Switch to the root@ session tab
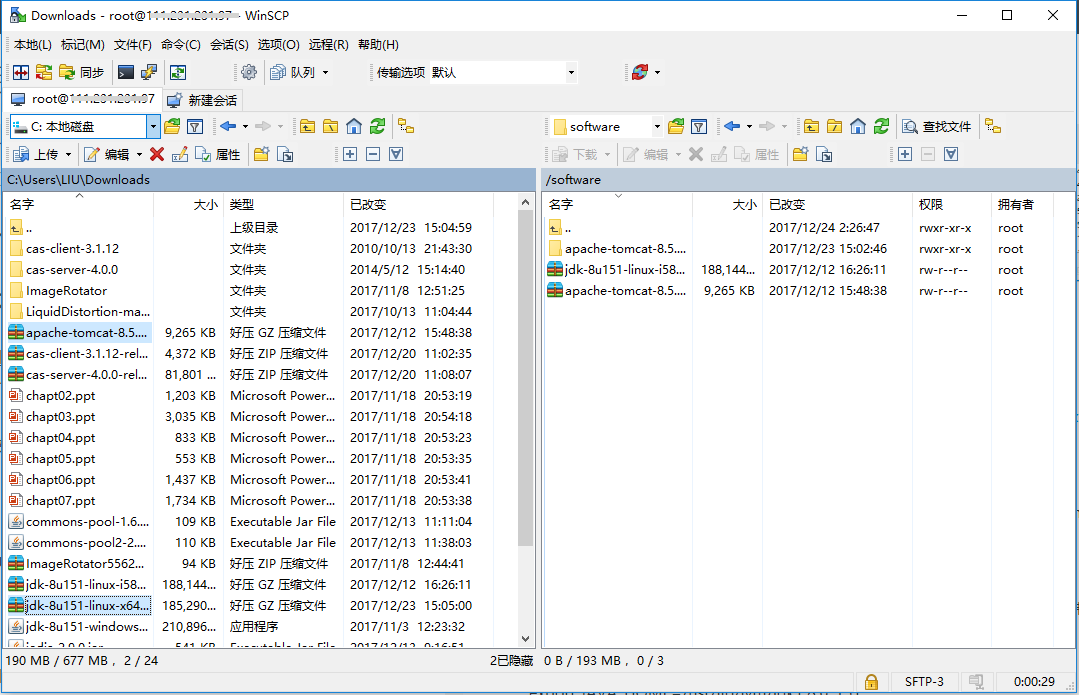This screenshot has height=695, width=1079. pyautogui.click(x=84, y=100)
